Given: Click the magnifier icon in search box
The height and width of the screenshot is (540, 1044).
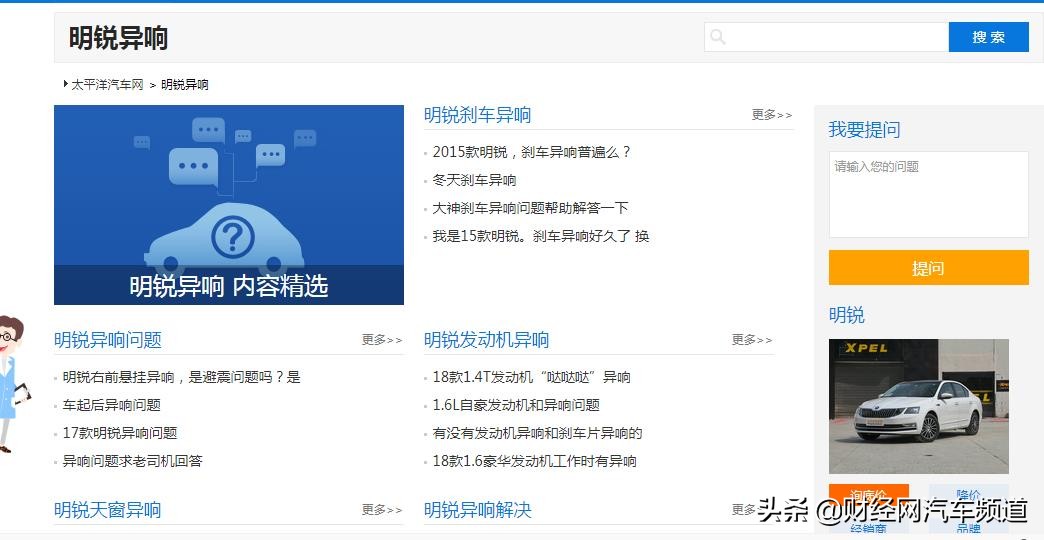Looking at the screenshot, I should coord(717,37).
